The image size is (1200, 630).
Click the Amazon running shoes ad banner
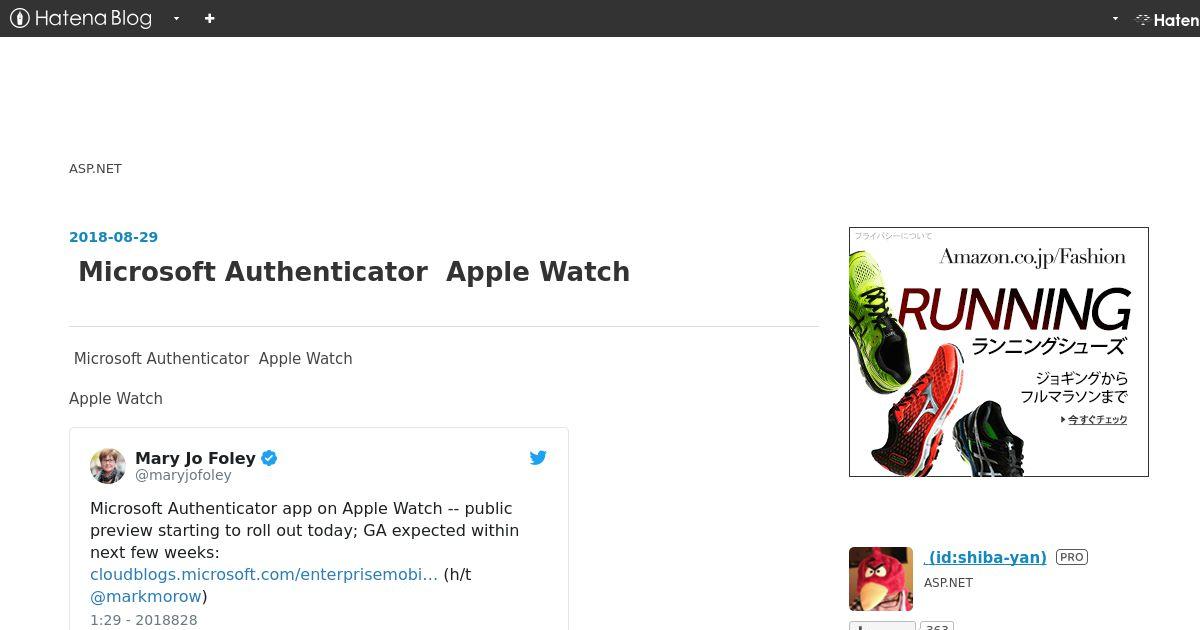[999, 352]
